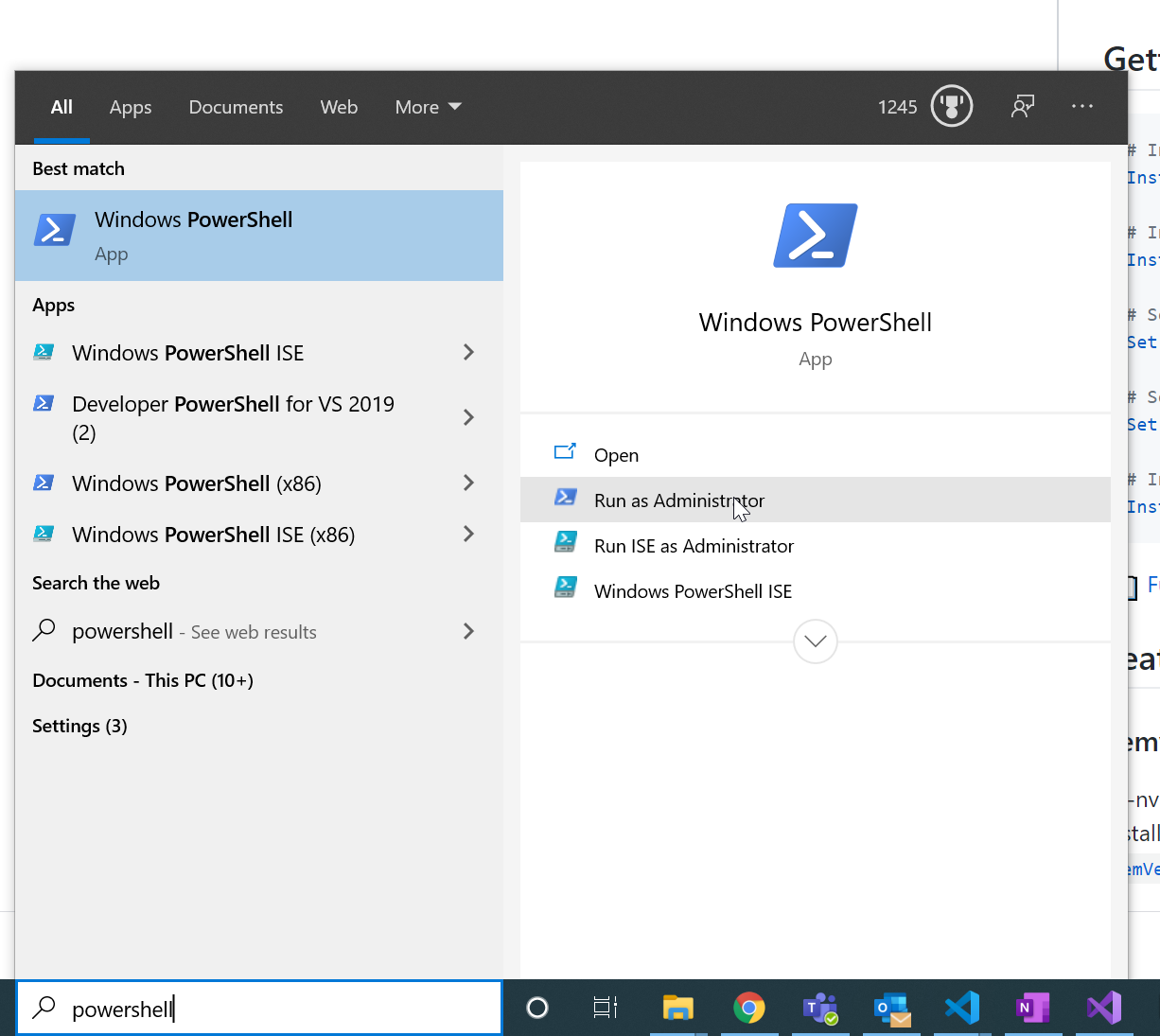The height and width of the screenshot is (1036, 1160).
Task: Click the Windows PowerShell ISE app icon
Action: click(44, 352)
